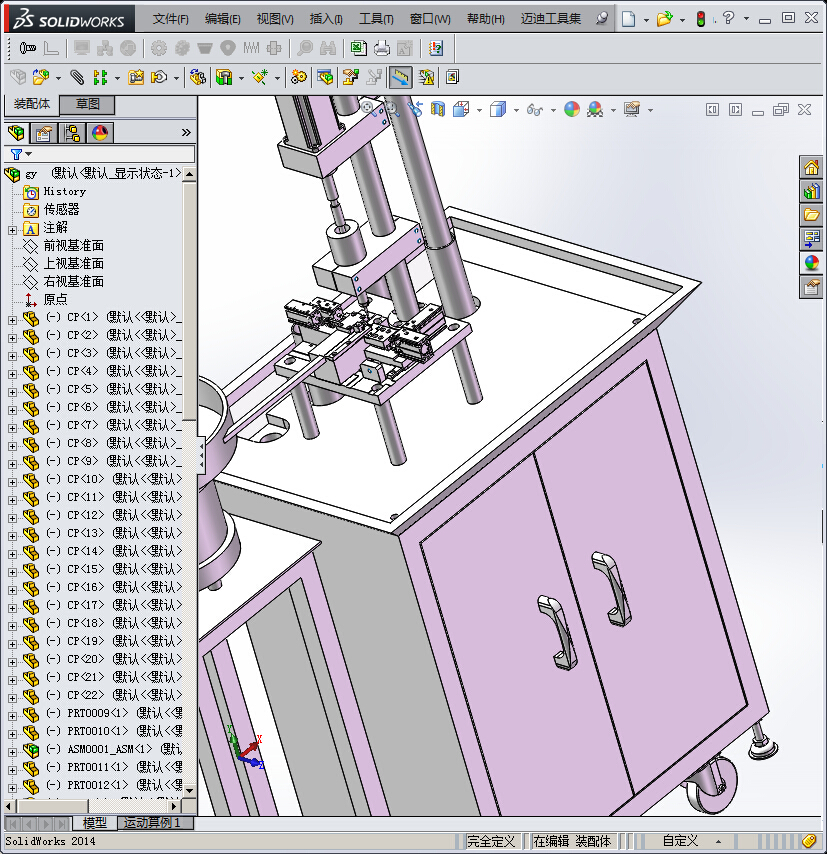827x854 pixels.
Task: Click the Show Hidden Components icon
Action: tap(198, 77)
